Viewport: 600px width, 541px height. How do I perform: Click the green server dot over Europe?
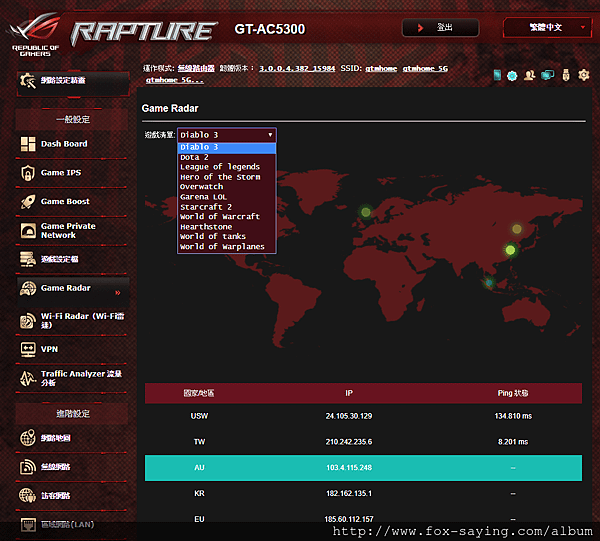point(366,212)
